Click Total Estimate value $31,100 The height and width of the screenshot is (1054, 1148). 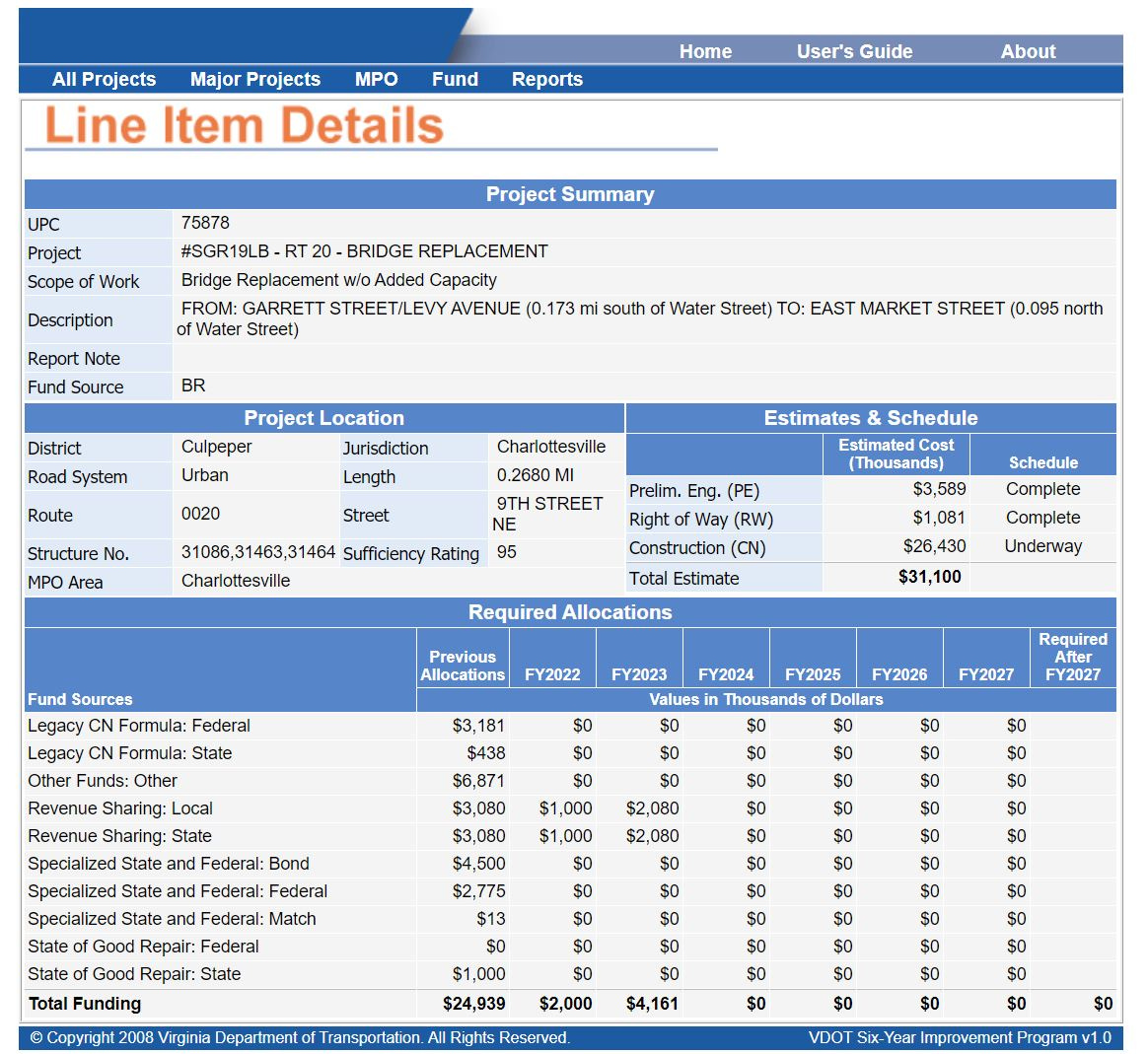click(930, 577)
